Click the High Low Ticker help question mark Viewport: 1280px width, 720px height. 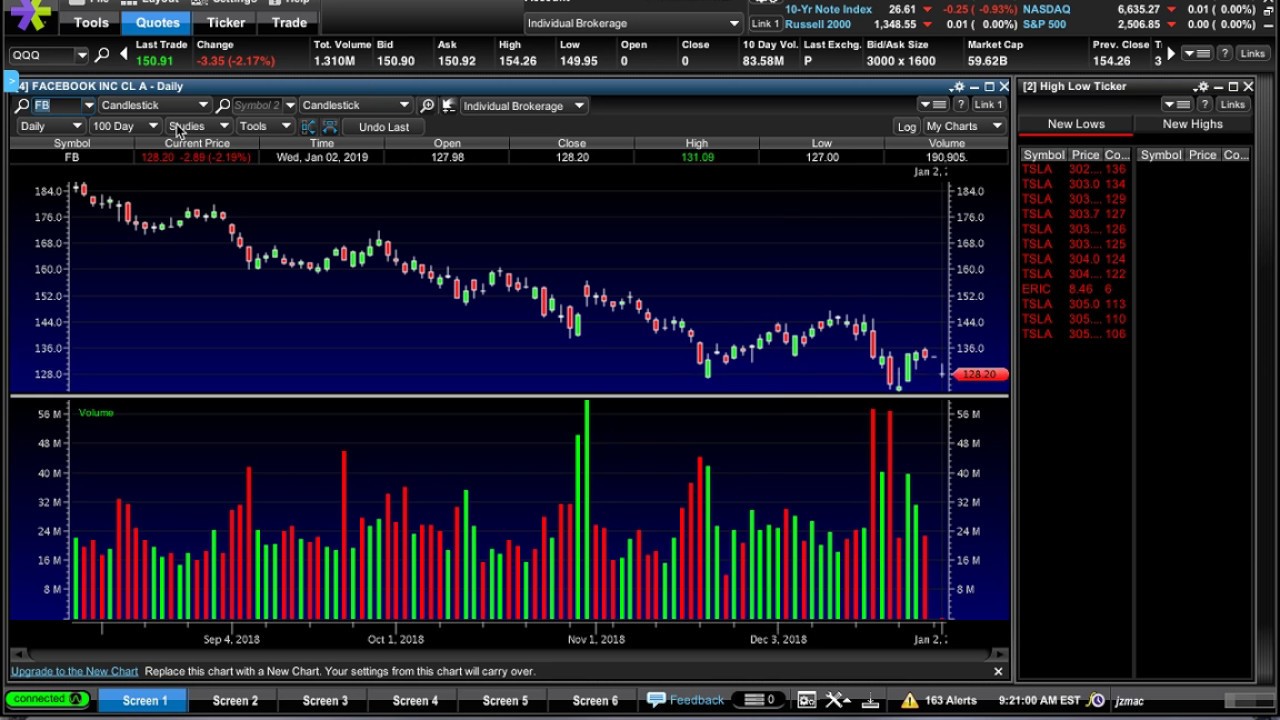pyautogui.click(x=1205, y=104)
